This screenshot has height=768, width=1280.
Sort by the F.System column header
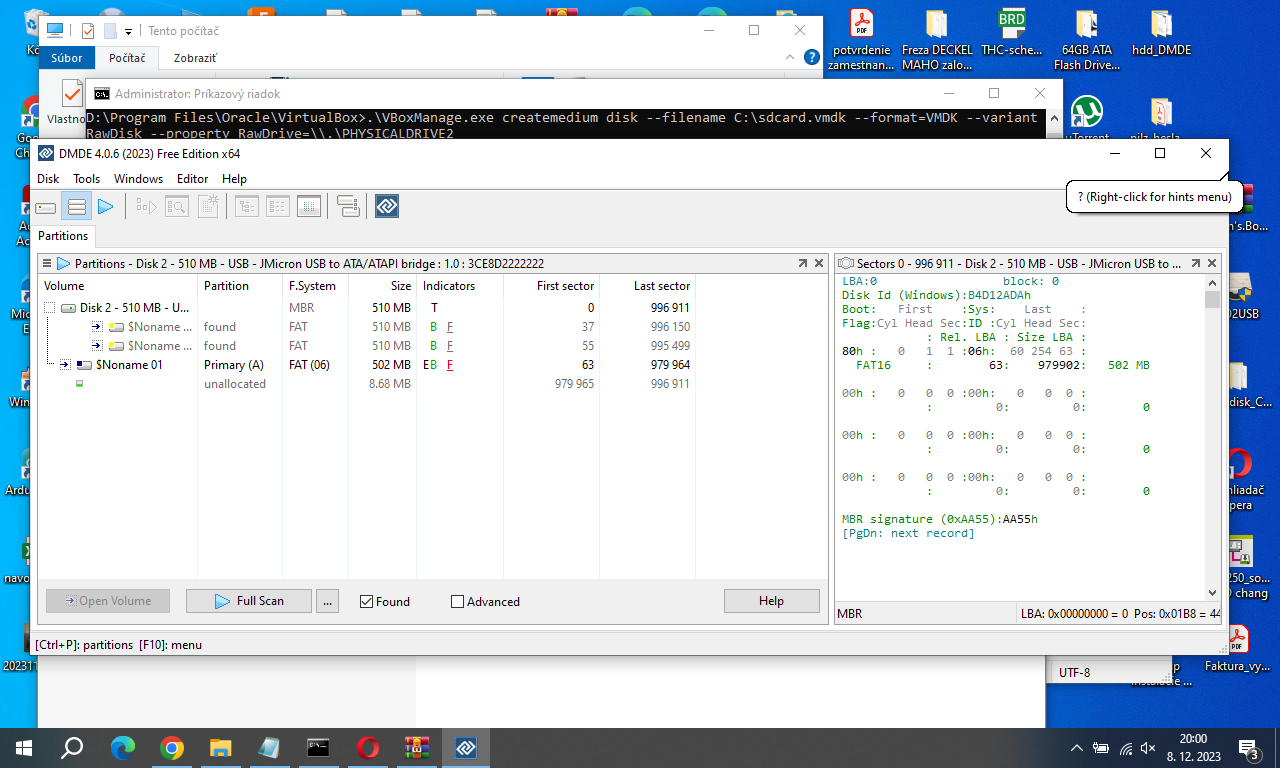[x=313, y=286]
